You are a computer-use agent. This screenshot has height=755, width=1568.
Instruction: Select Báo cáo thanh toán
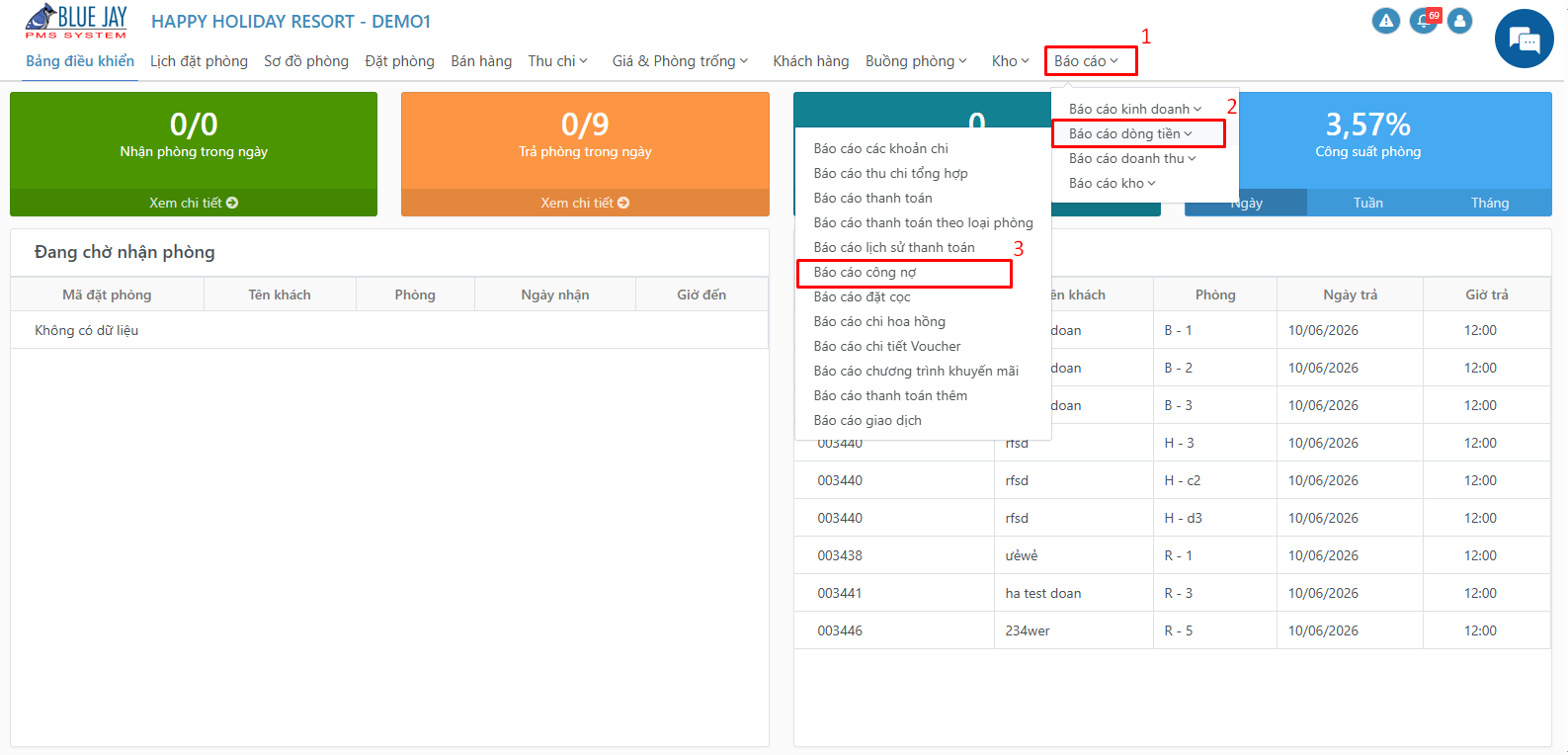tap(873, 198)
